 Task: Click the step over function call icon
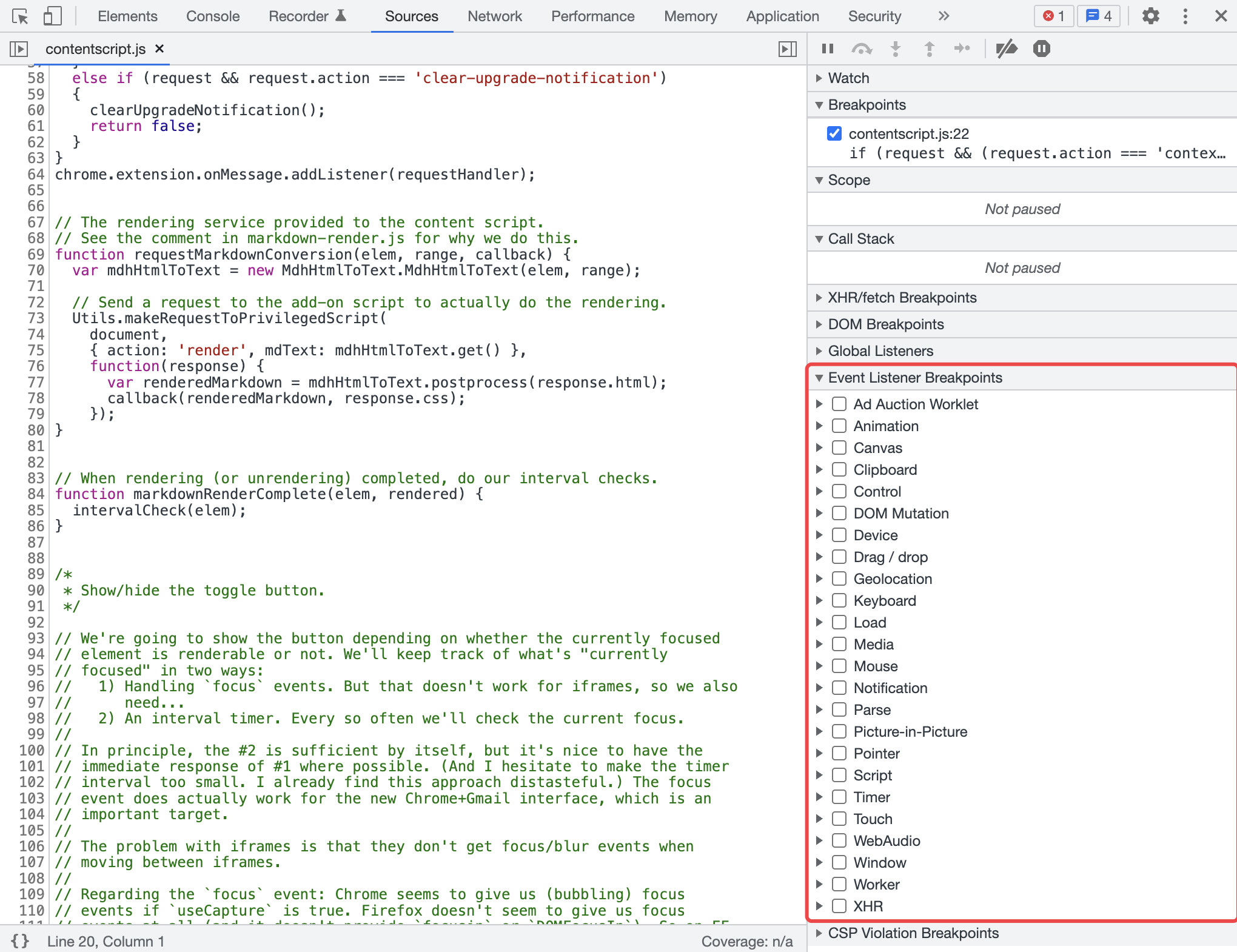coord(862,49)
